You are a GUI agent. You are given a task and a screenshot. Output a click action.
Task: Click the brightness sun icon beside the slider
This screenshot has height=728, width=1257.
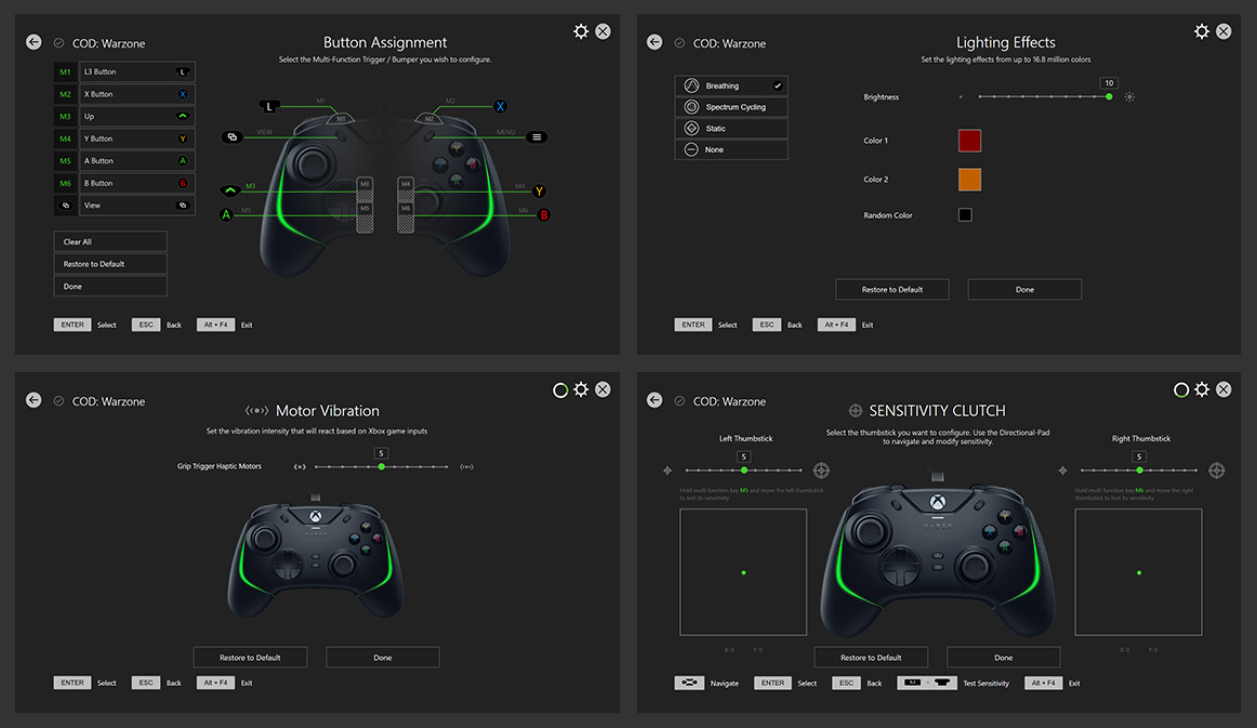click(1130, 97)
